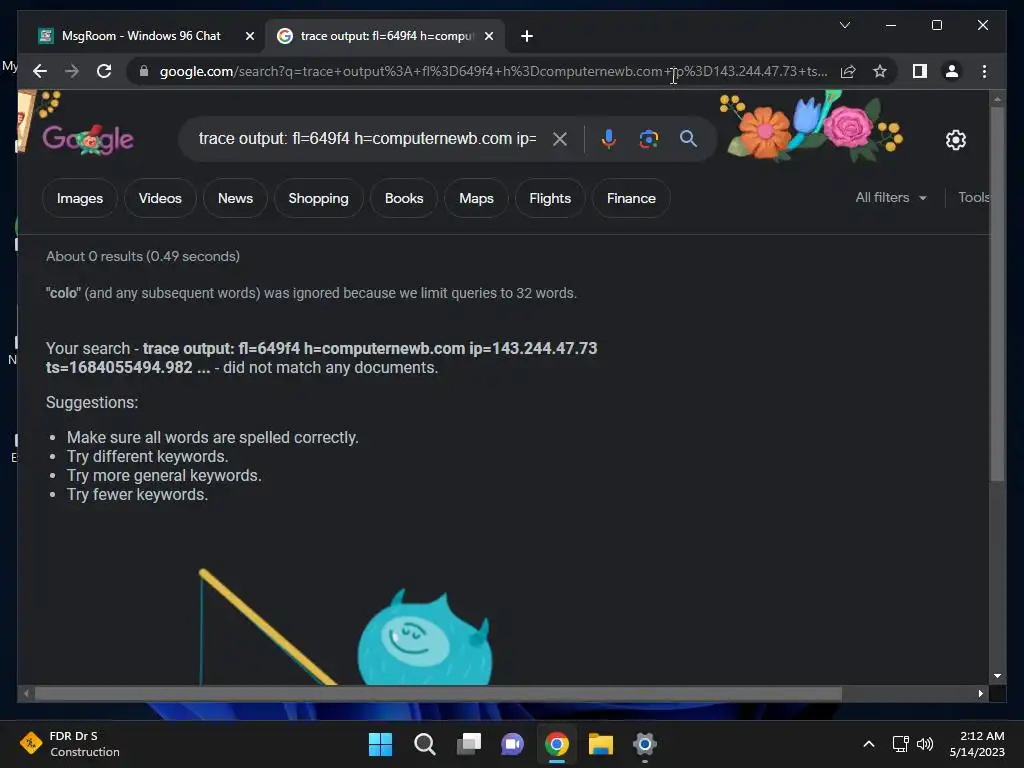This screenshot has width=1024, height=768.
Task: Open Chrome side panel
Action: point(920,71)
